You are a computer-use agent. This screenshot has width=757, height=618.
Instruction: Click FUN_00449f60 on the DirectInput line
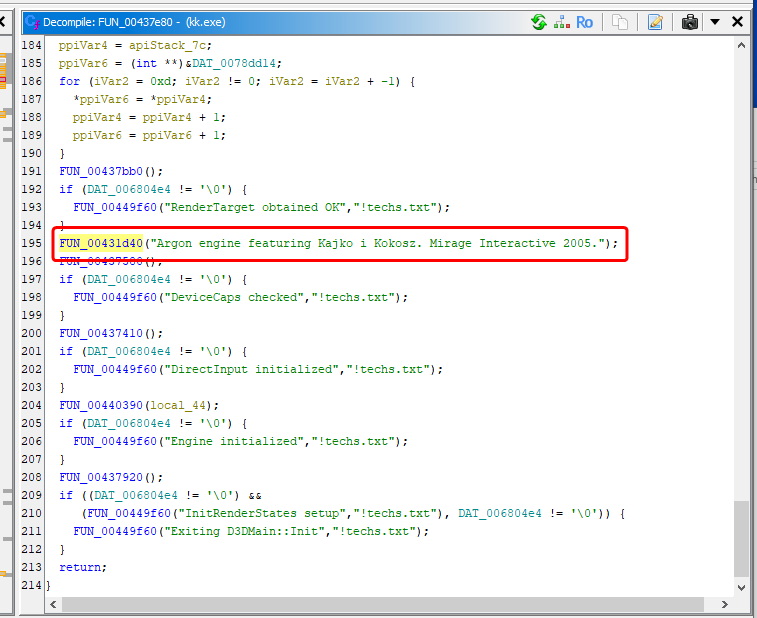(x=115, y=369)
